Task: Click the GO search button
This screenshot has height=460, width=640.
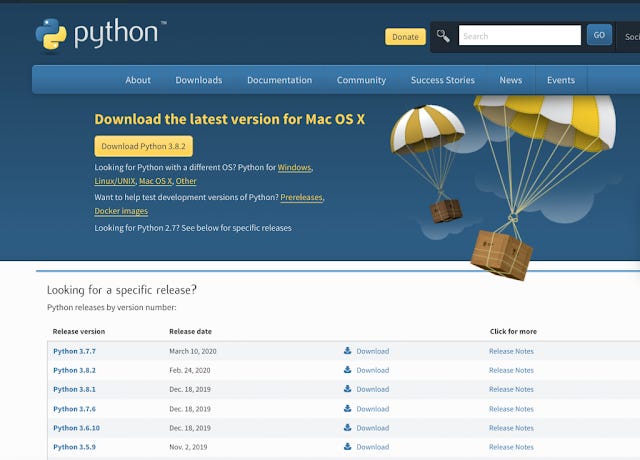Action: (599, 35)
